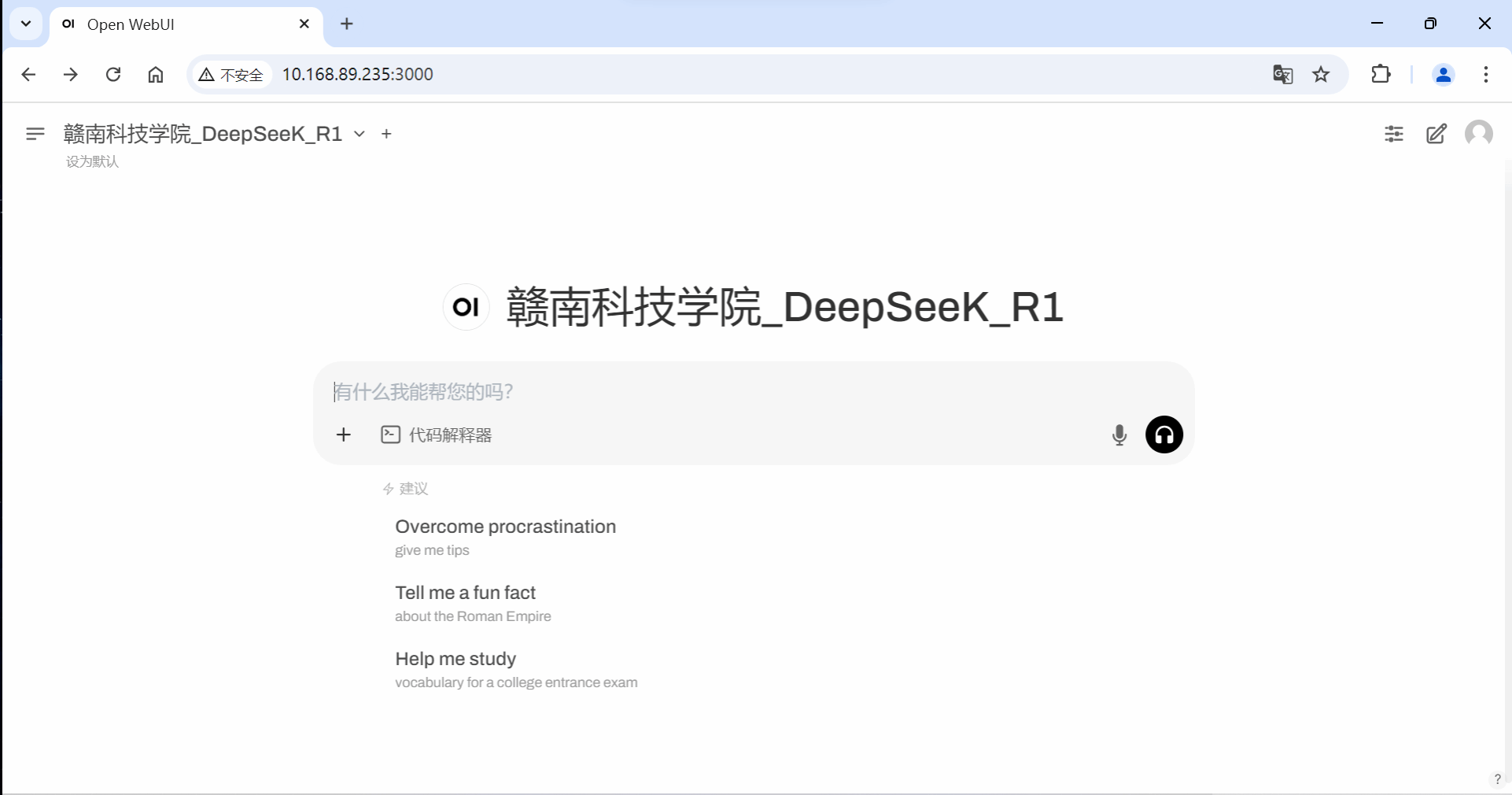Open the user profile avatar menu
The image size is (1512, 795).
[x=1479, y=134]
